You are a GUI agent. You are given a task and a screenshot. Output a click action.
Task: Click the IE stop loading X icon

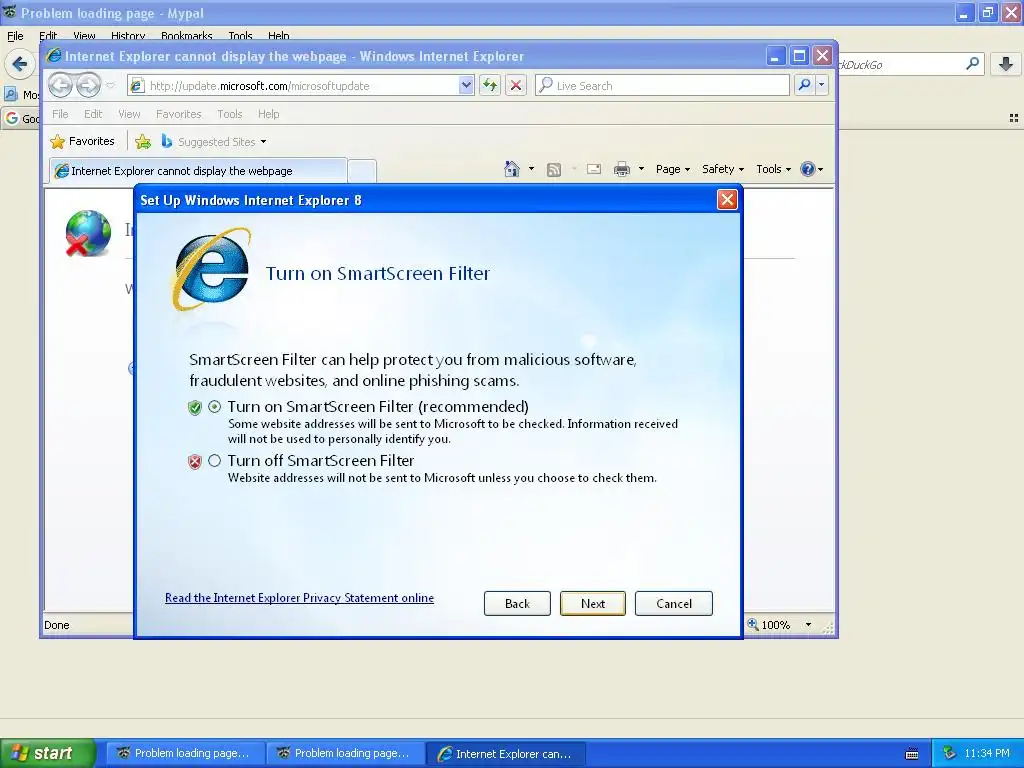(x=516, y=85)
